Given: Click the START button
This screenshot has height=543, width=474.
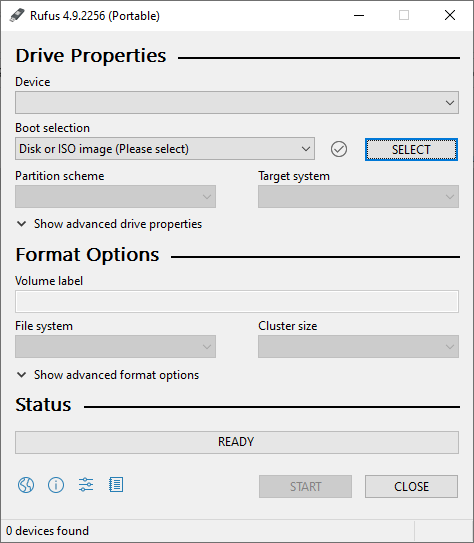Looking at the screenshot, I should (305, 487).
